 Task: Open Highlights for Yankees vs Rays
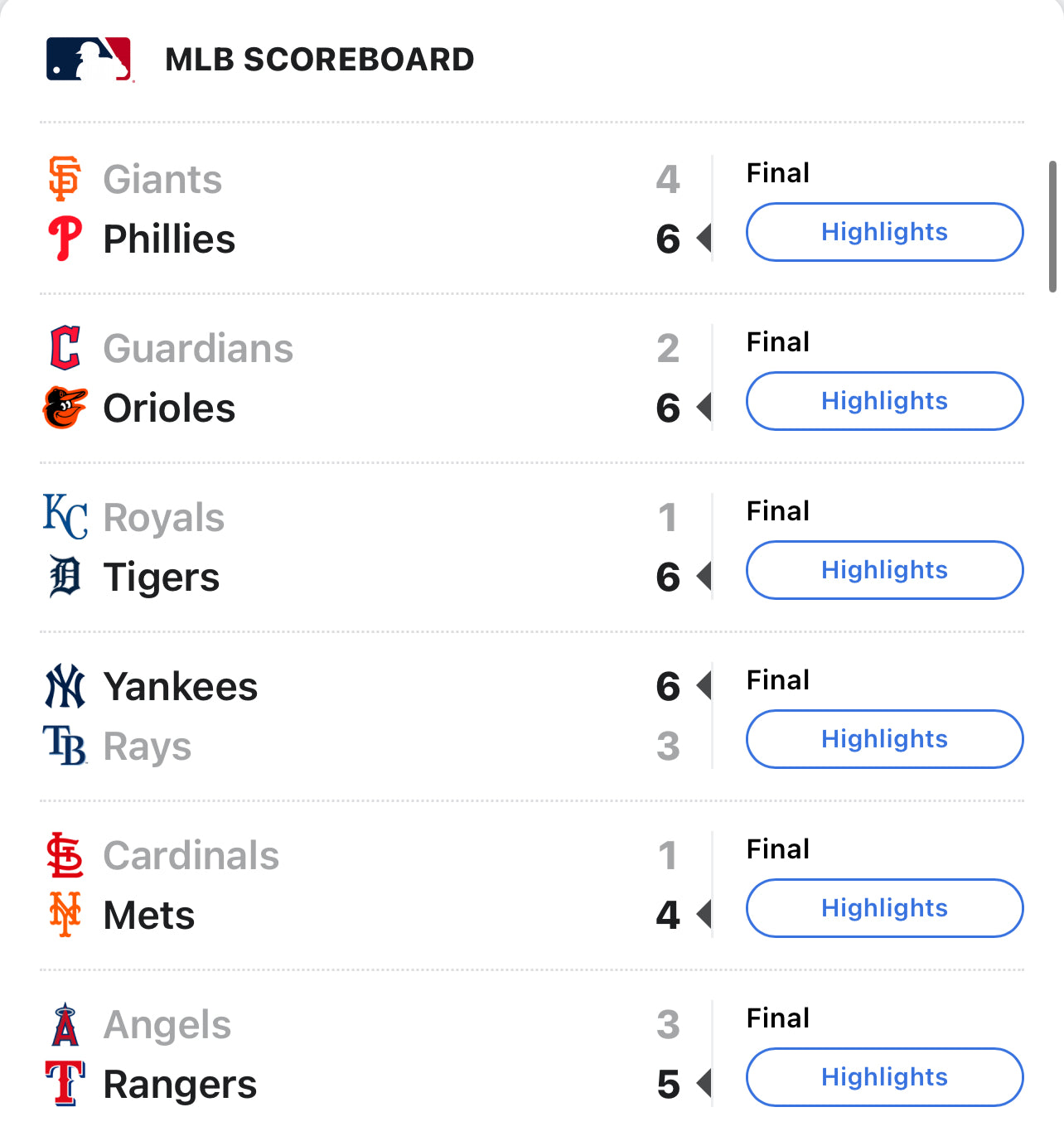pyautogui.click(x=884, y=739)
